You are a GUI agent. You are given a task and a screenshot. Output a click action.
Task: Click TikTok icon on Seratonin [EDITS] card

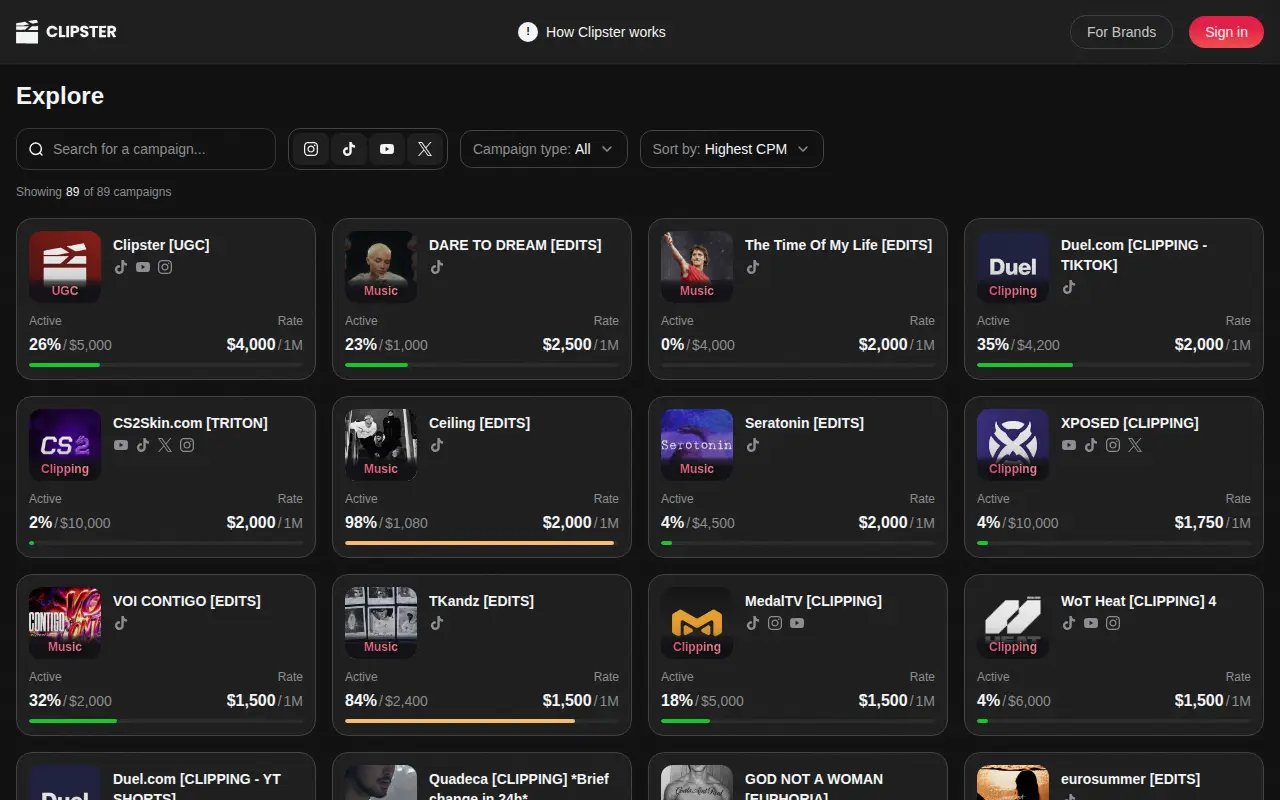coord(753,445)
